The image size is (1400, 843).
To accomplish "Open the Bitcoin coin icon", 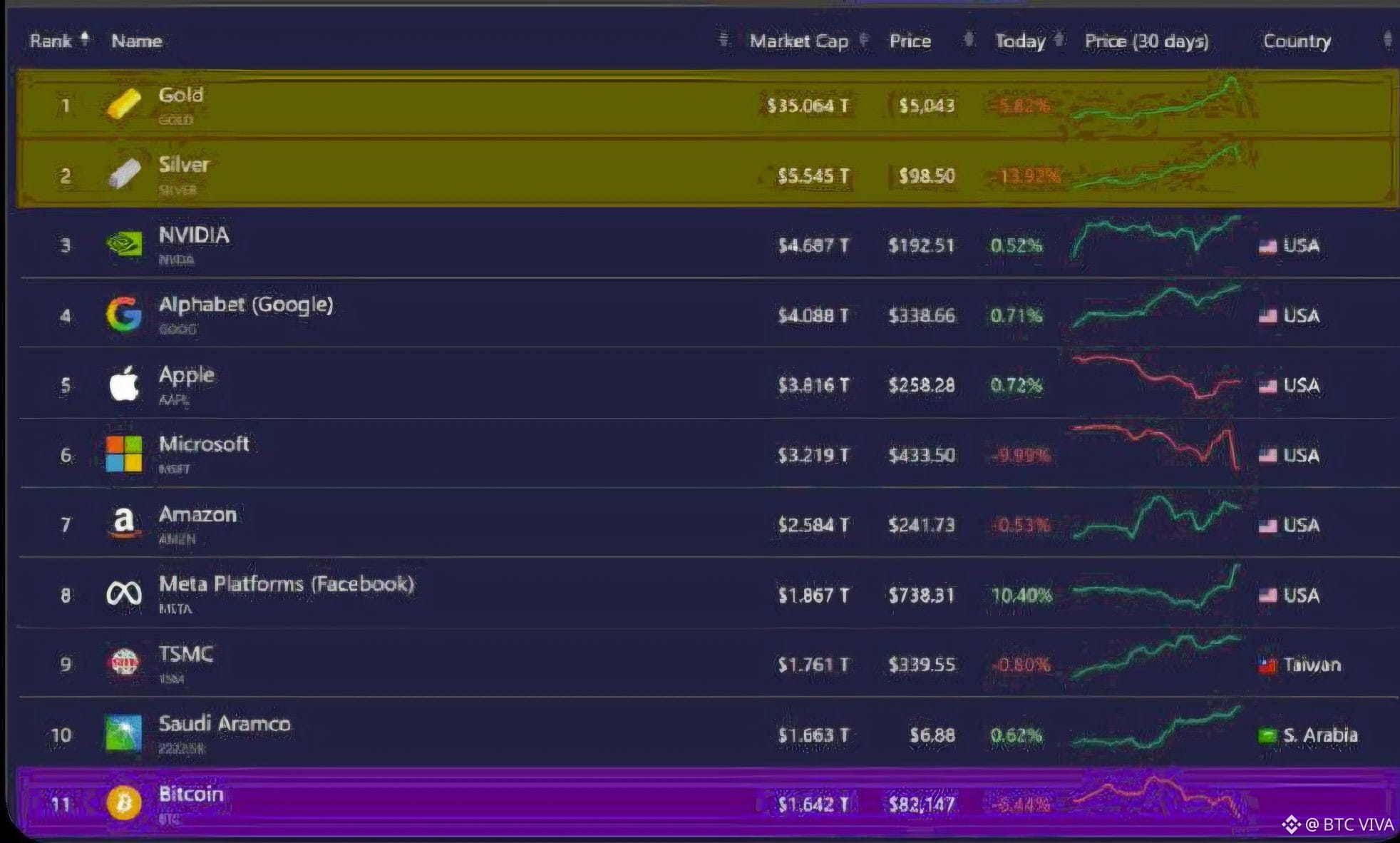I will tap(123, 803).
